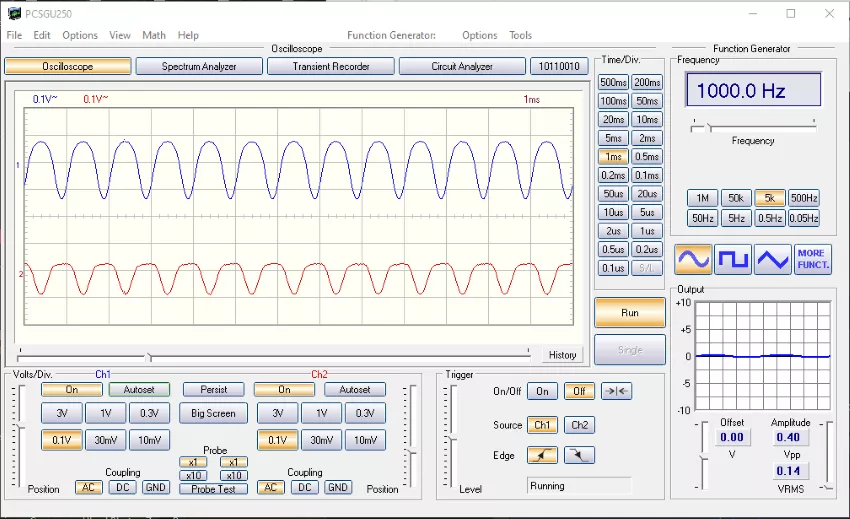
Task: Turn the trigger On
Action: 542,391
